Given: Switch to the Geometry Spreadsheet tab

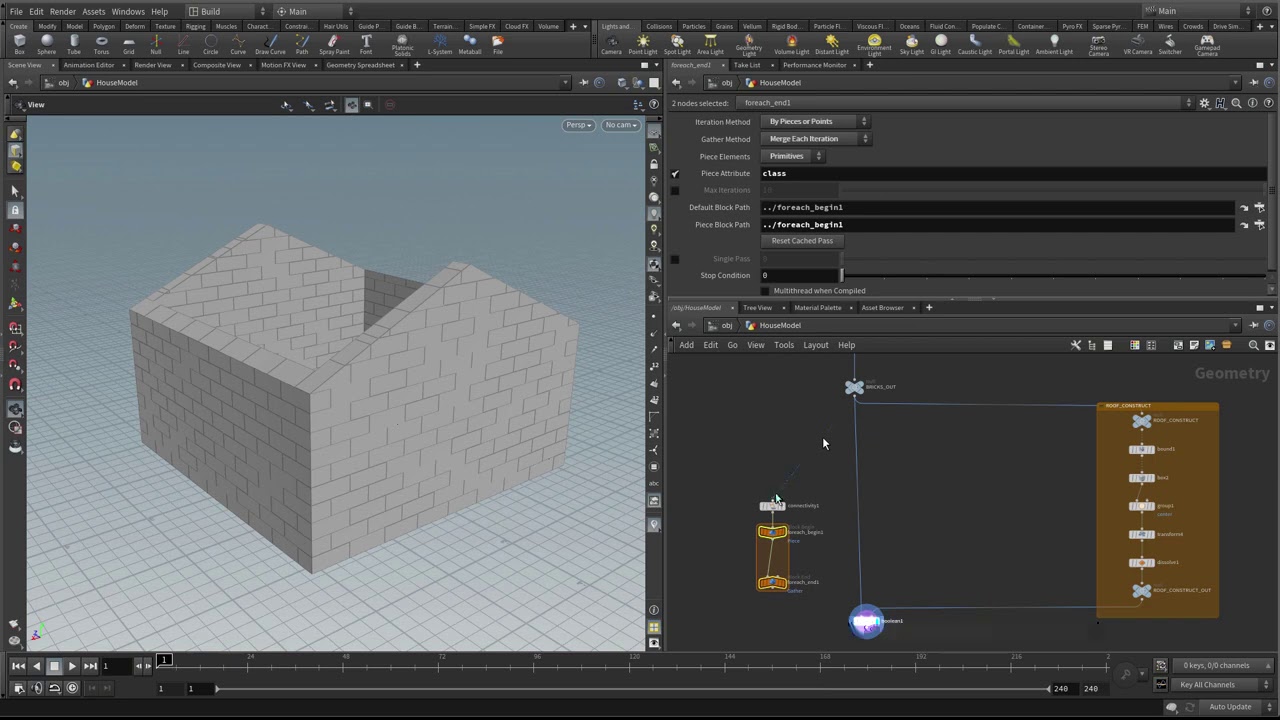Looking at the screenshot, I should 360,65.
